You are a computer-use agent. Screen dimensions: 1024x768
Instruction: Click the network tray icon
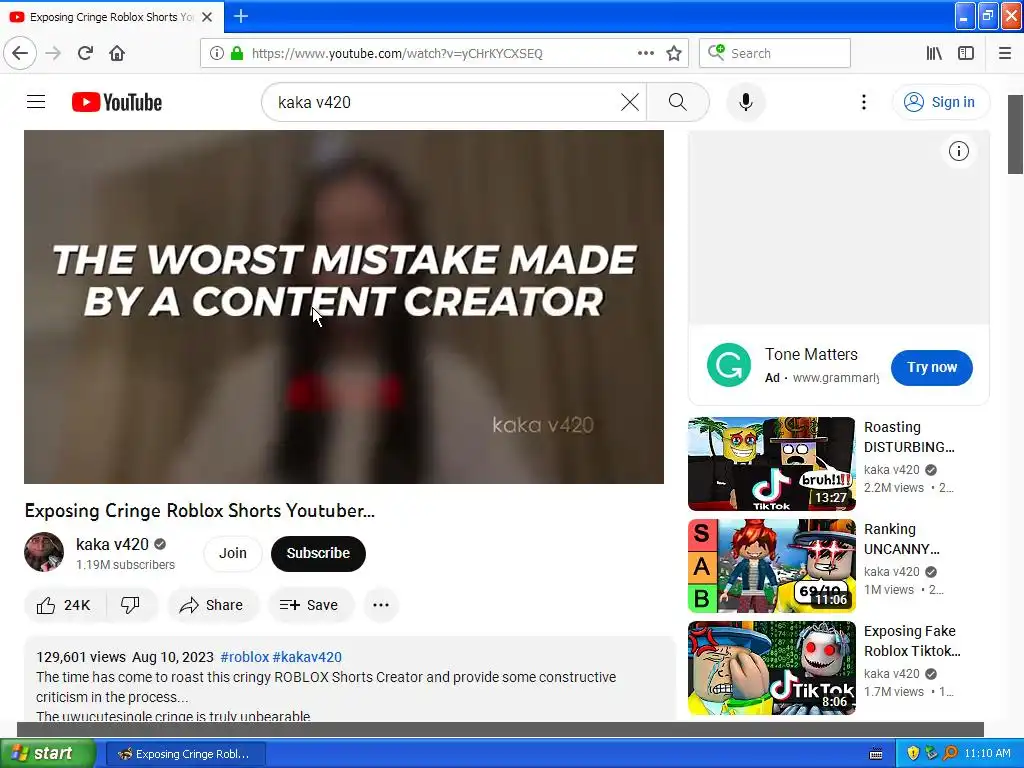tap(931, 754)
